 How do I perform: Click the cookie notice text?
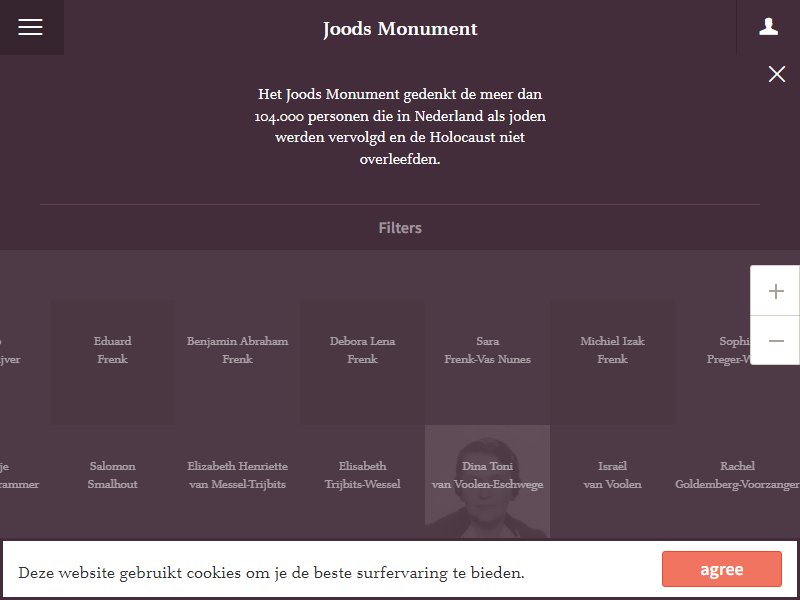[x=271, y=572]
